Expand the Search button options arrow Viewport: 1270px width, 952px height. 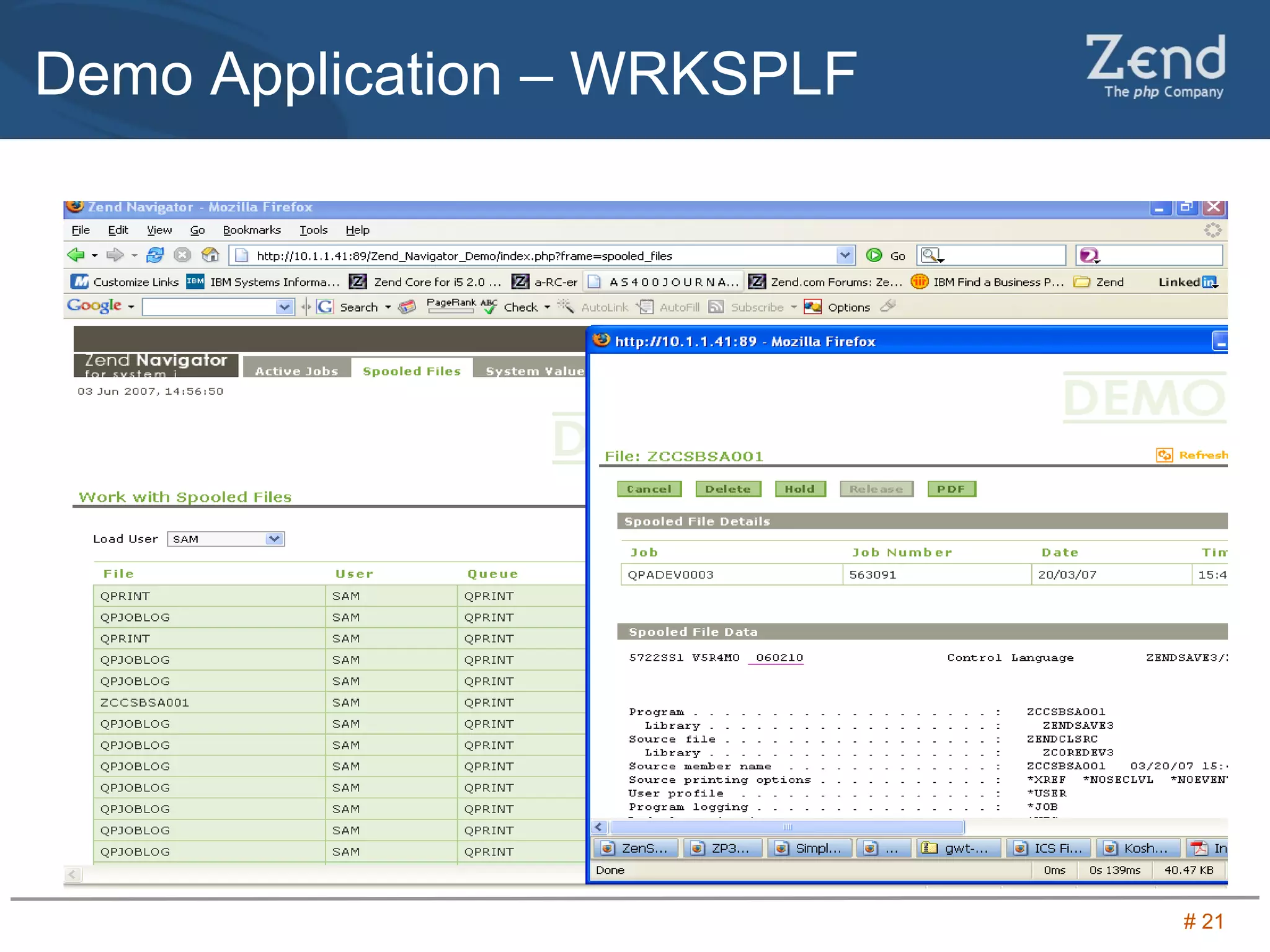[x=388, y=307]
